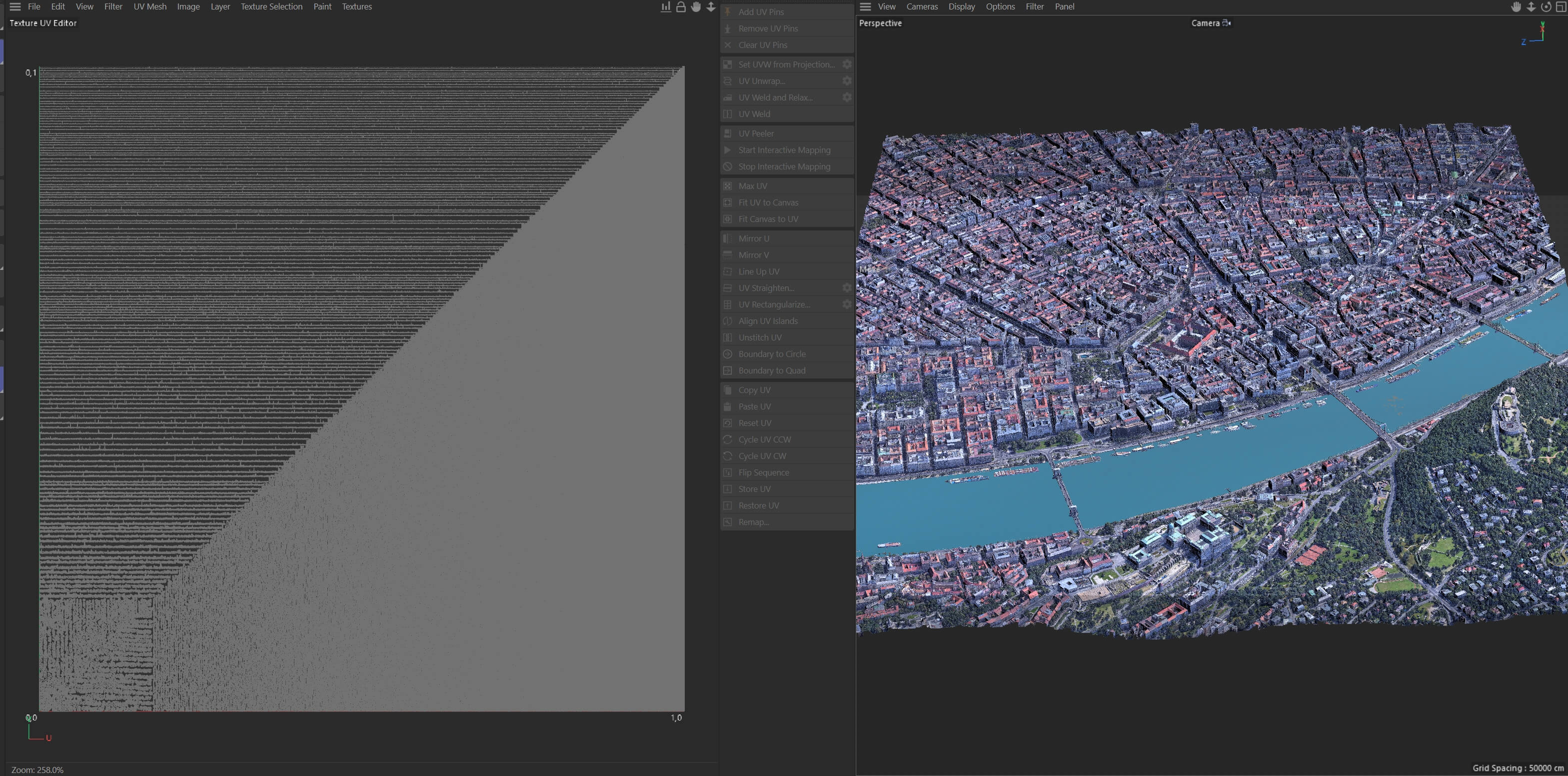Click the Zoom: 258.0% status text
The height and width of the screenshot is (776, 1568).
click(37, 769)
